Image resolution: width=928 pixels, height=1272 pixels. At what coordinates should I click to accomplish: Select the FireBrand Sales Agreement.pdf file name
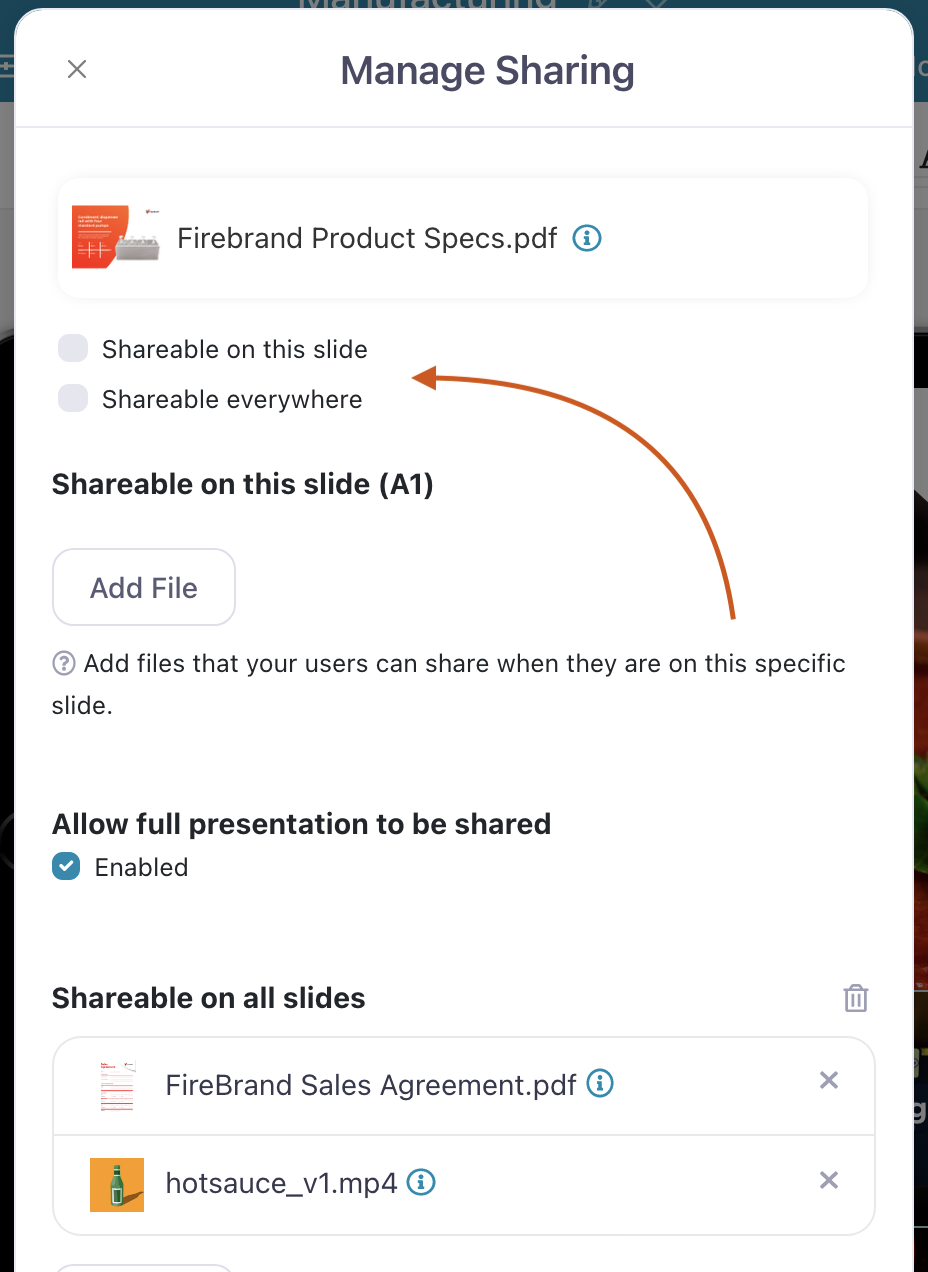tap(371, 1085)
